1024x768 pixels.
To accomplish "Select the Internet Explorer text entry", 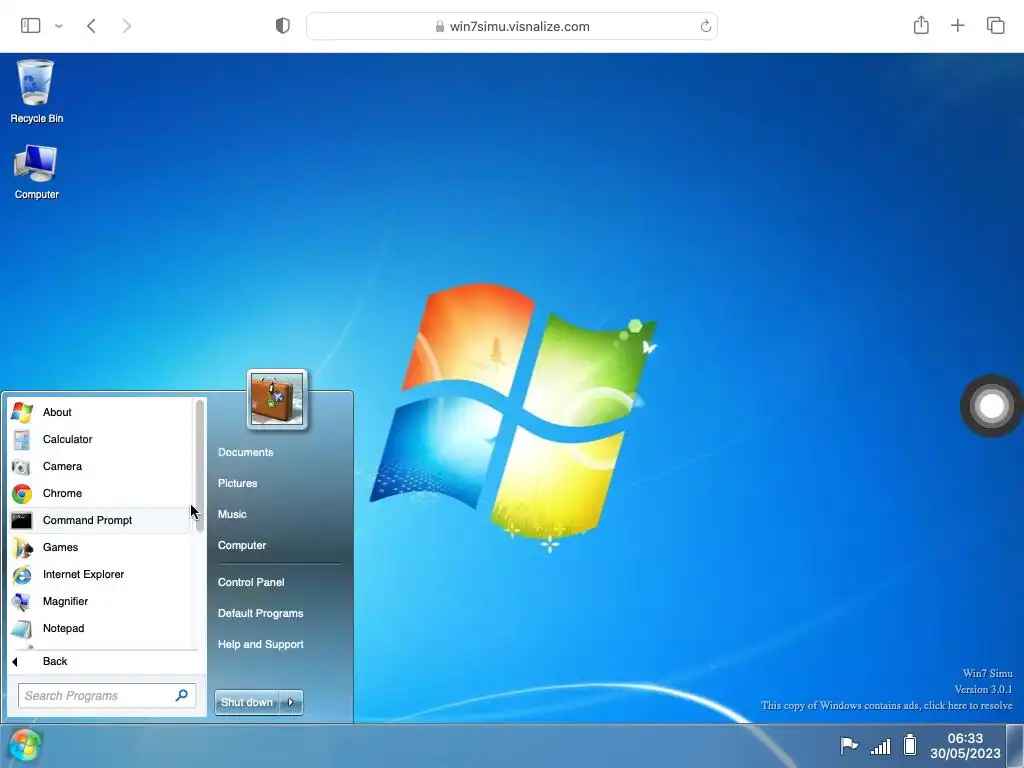I will pyautogui.click(x=83, y=574).
